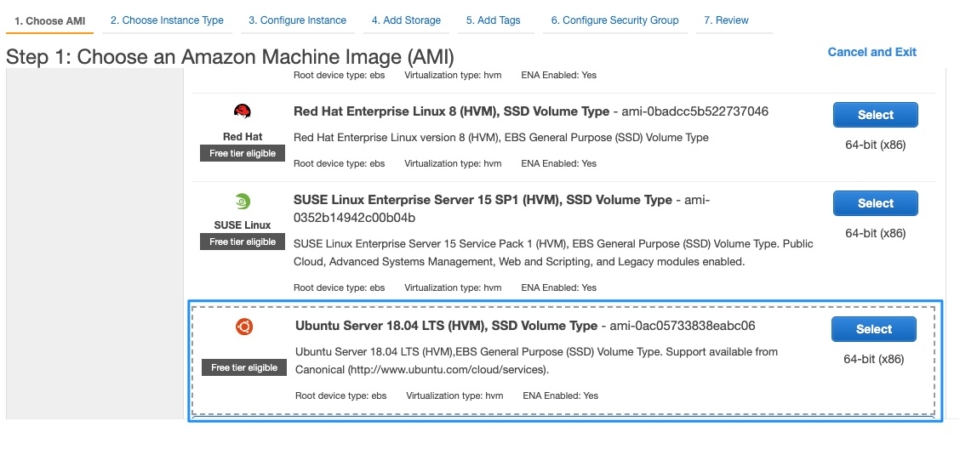The image size is (960, 455).
Task: Click the Red Hat Enterprise Linux 8 title
Action: click(451, 111)
